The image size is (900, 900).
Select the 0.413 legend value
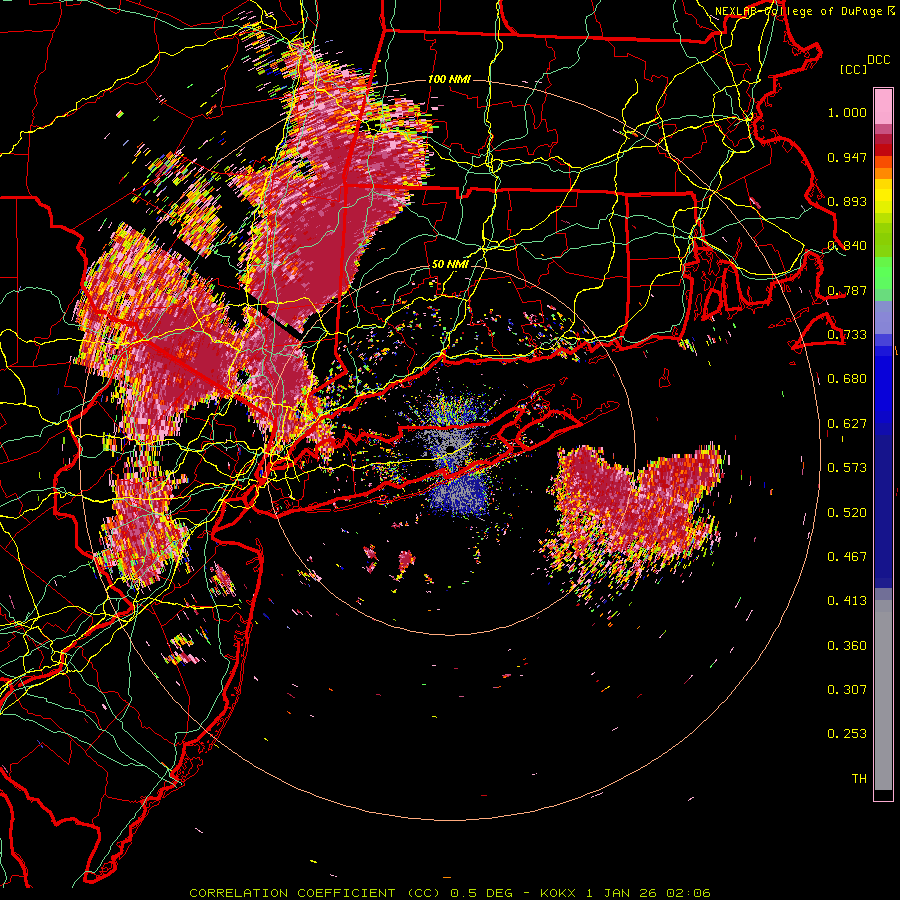click(847, 601)
